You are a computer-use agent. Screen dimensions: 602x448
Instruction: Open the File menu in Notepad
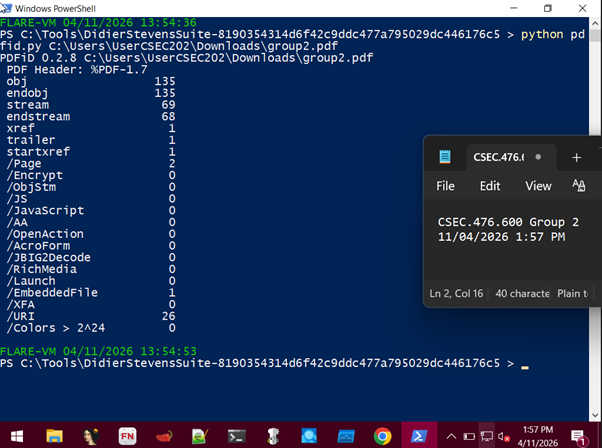445,186
